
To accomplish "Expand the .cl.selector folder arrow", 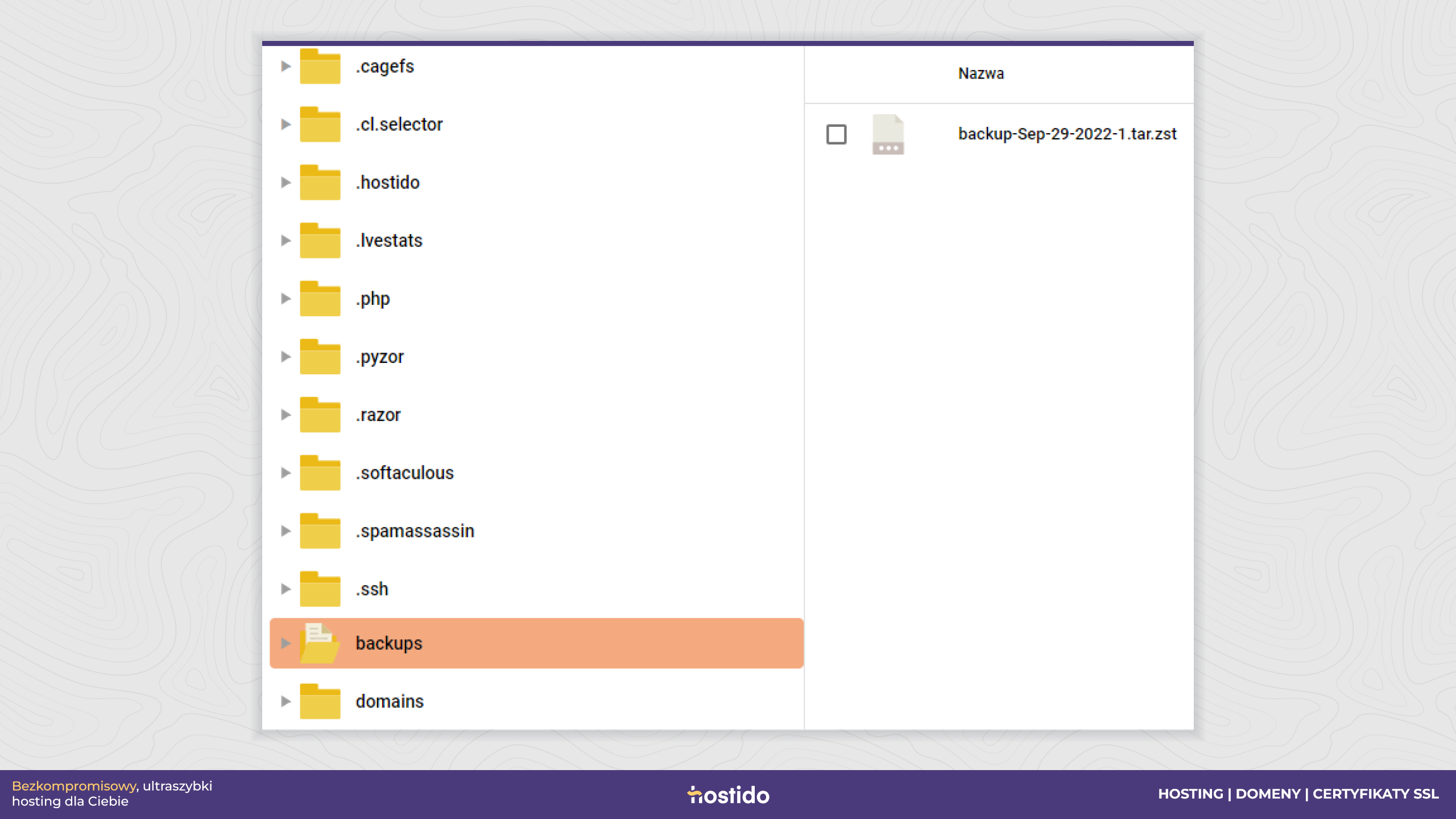I will 286,124.
